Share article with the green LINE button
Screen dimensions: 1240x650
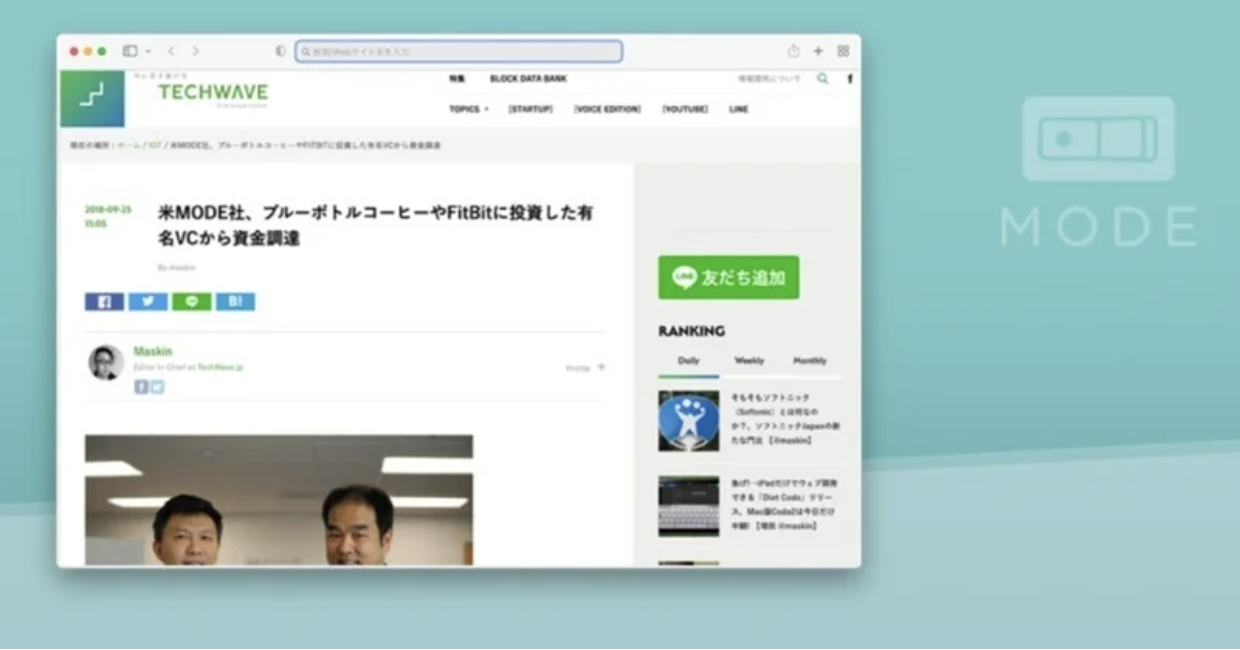(191, 302)
